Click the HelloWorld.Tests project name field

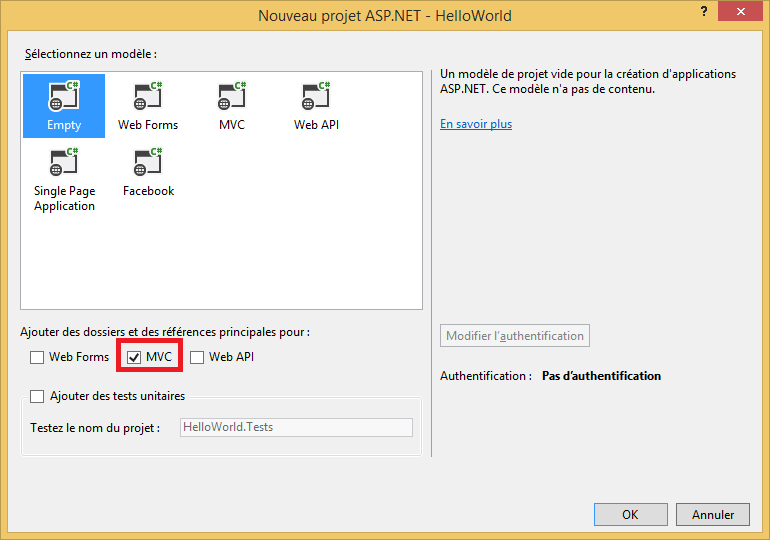(296, 427)
